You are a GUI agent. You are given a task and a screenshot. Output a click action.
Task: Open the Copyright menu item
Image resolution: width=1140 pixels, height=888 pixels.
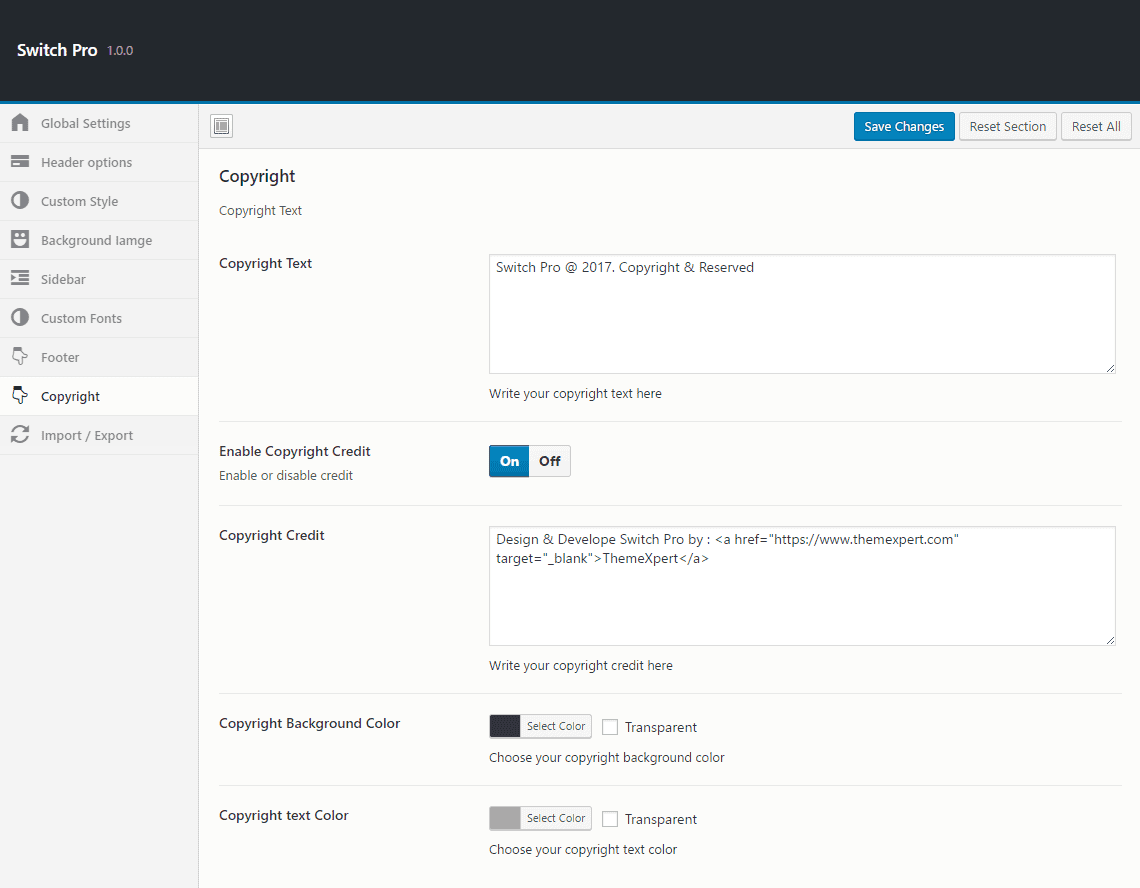[x=70, y=396]
